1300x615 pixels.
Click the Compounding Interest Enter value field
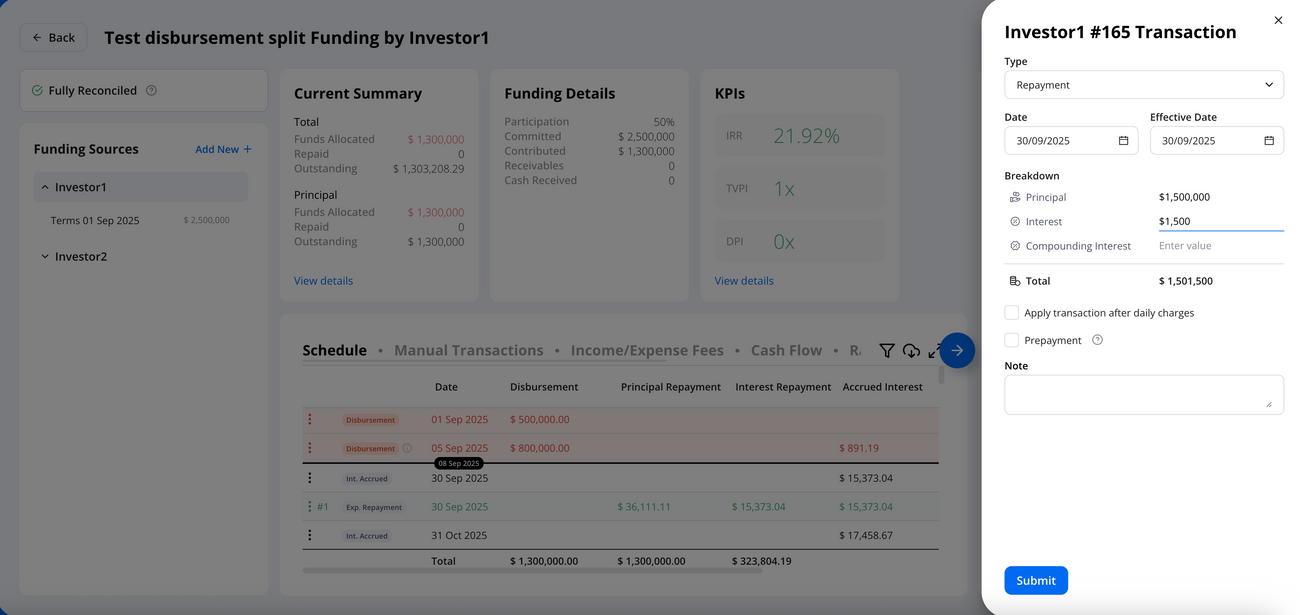click(1220, 246)
